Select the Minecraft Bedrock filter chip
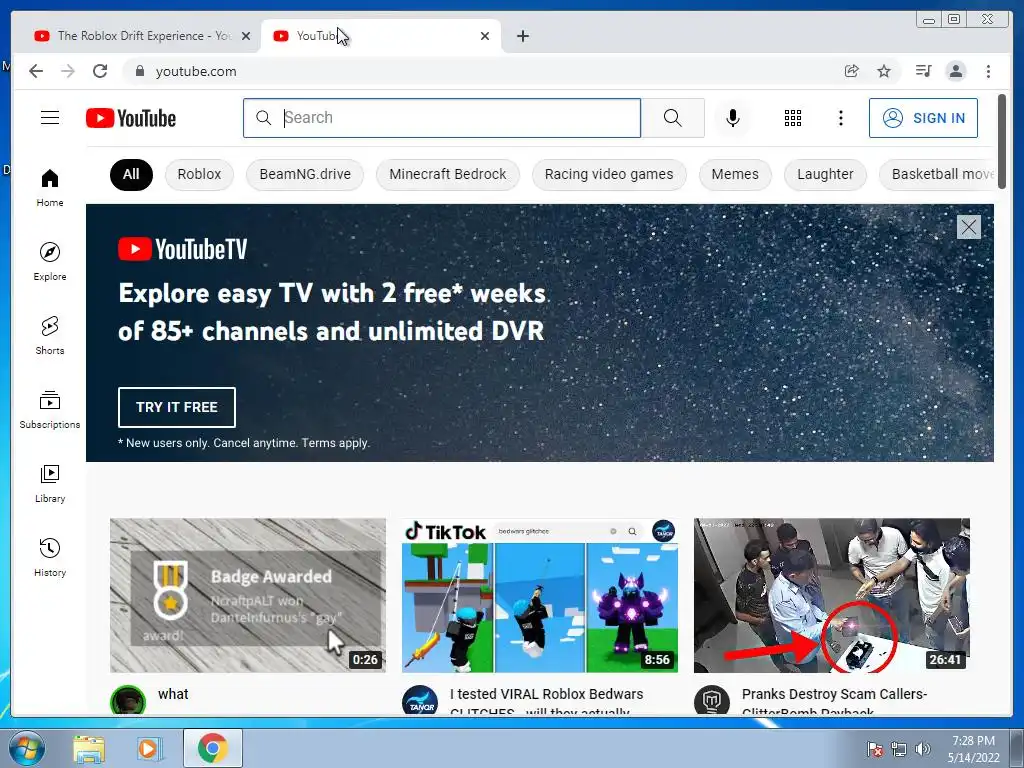 (448, 174)
